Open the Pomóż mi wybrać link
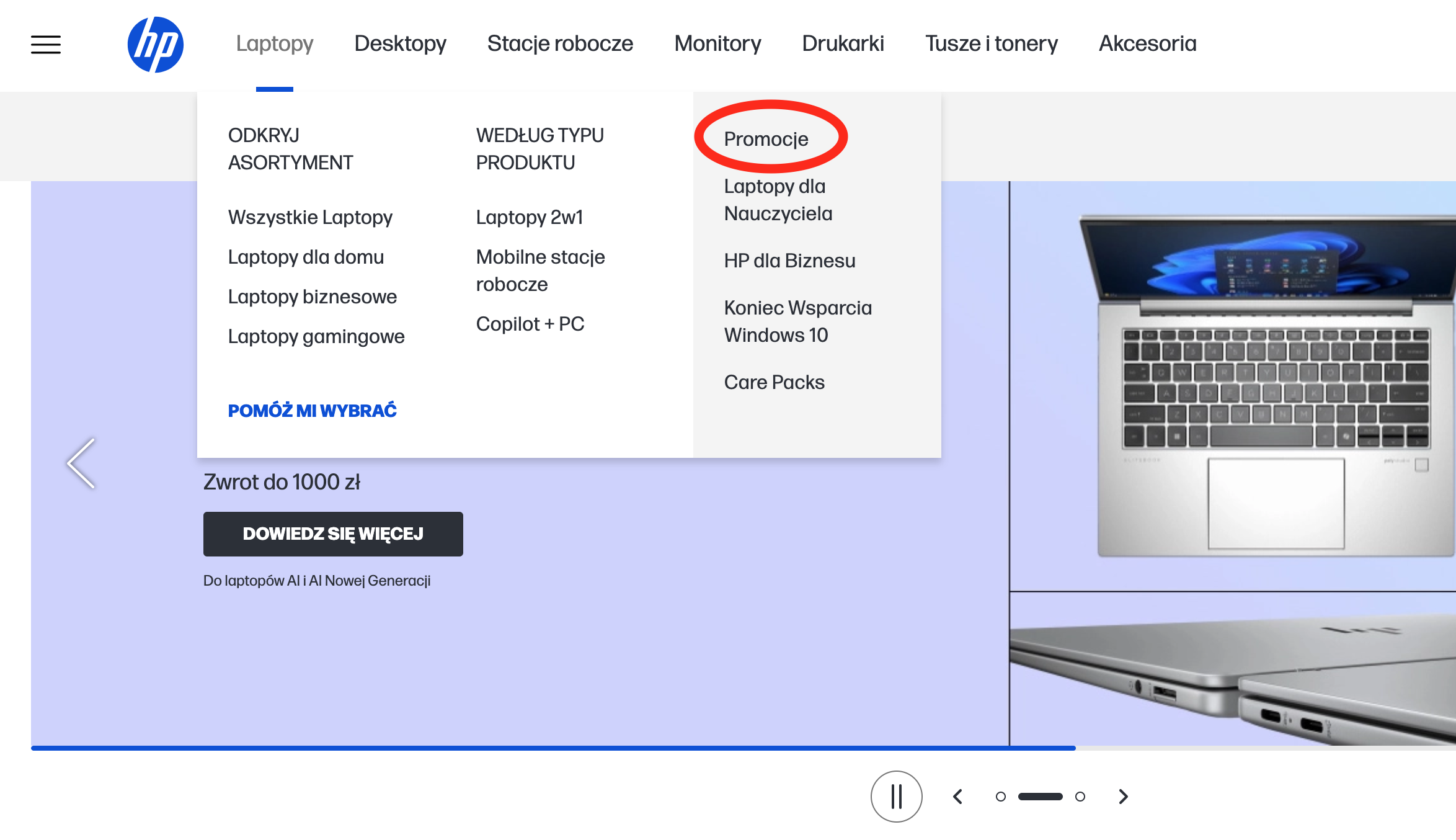The image size is (1456, 840). [312, 411]
